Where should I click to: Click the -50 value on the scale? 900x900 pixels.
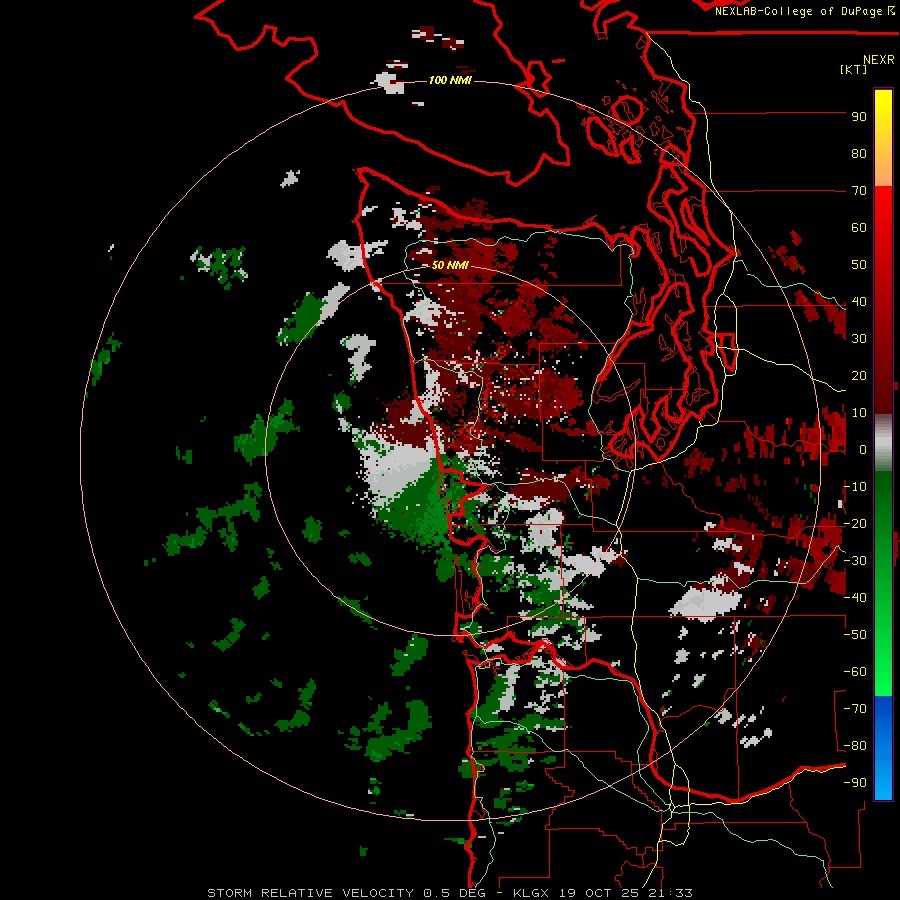[x=855, y=635]
